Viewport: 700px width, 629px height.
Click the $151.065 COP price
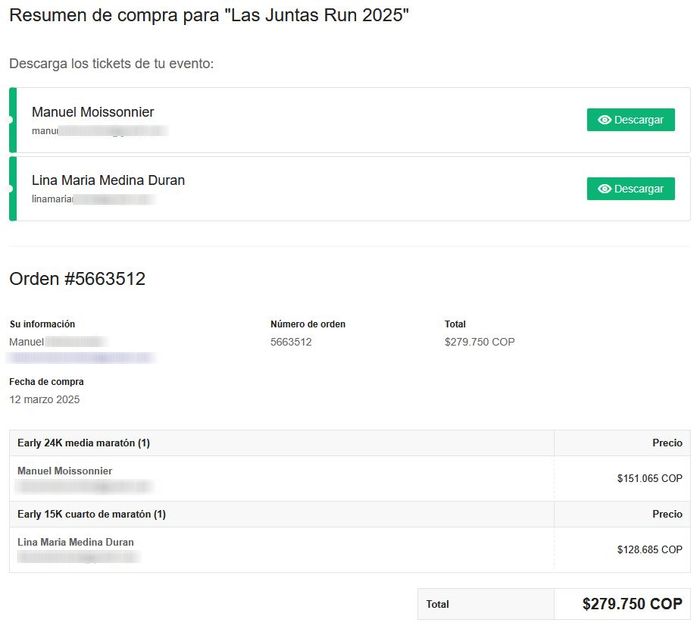tap(649, 479)
